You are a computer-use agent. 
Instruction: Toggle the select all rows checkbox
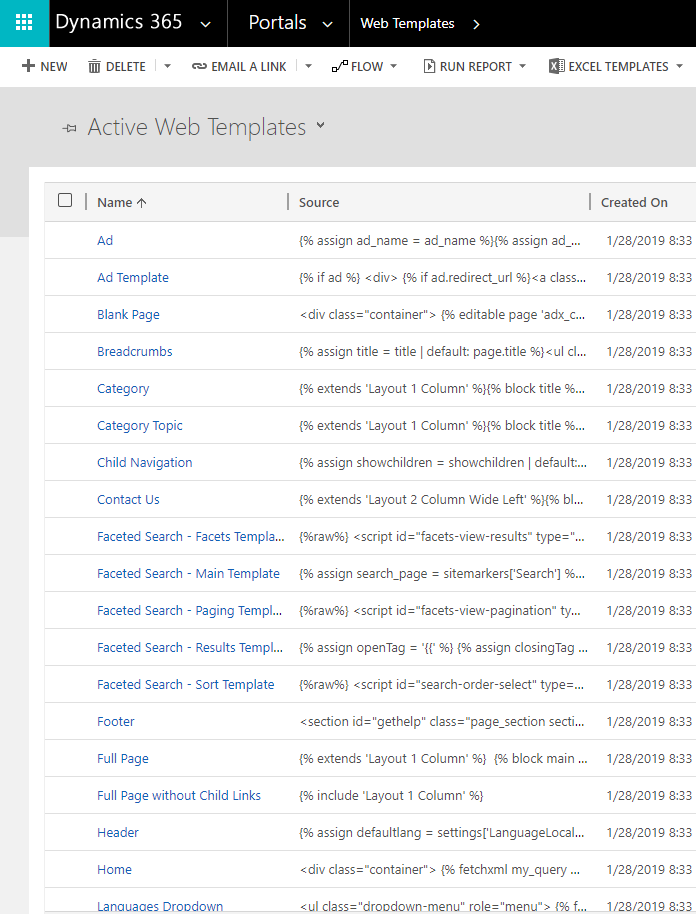click(65, 200)
